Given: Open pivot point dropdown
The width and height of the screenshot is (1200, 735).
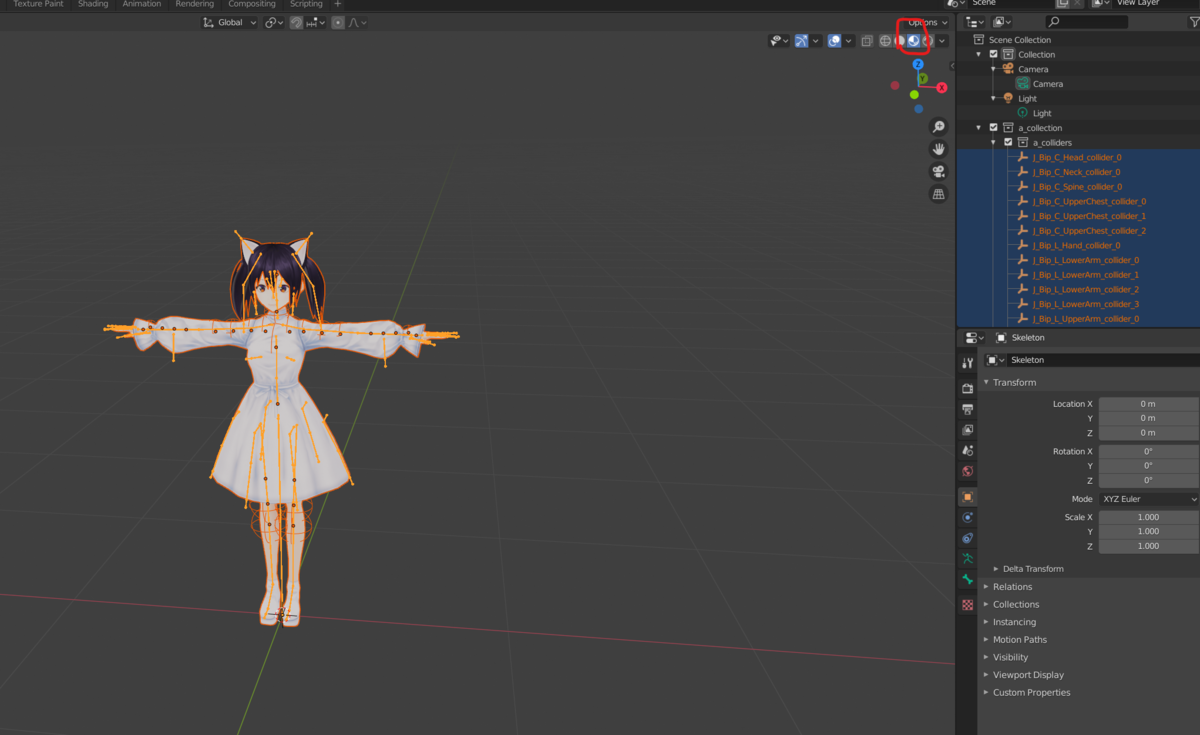Looking at the screenshot, I should coord(273,22).
